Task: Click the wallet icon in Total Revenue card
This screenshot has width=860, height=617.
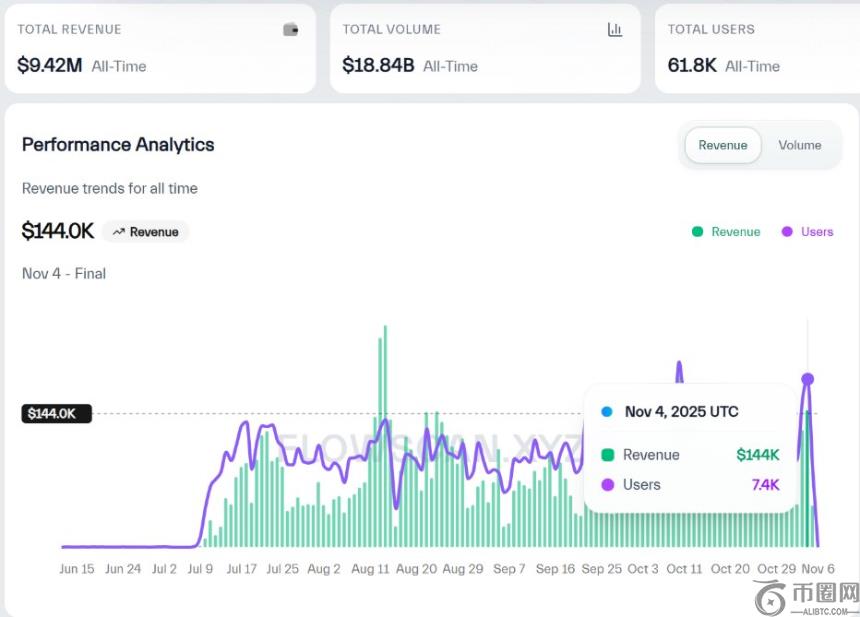Action: coord(291,30)
